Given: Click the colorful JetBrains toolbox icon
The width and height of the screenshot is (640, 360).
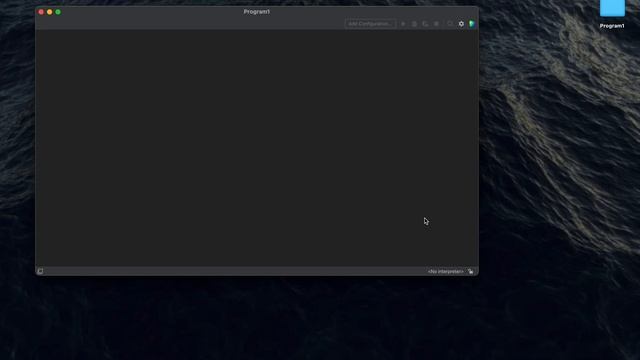Looking at the screenshot, I should click(x=472, y=24).
